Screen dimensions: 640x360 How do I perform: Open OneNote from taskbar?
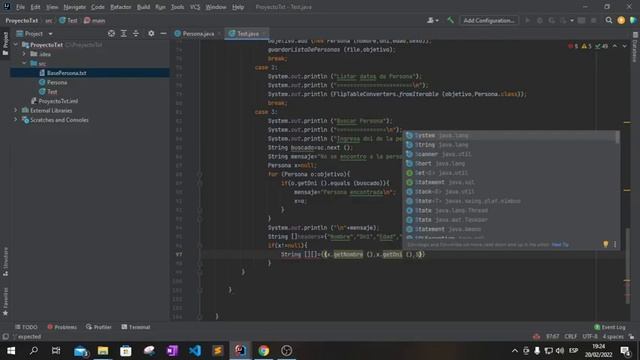point(172,351)
